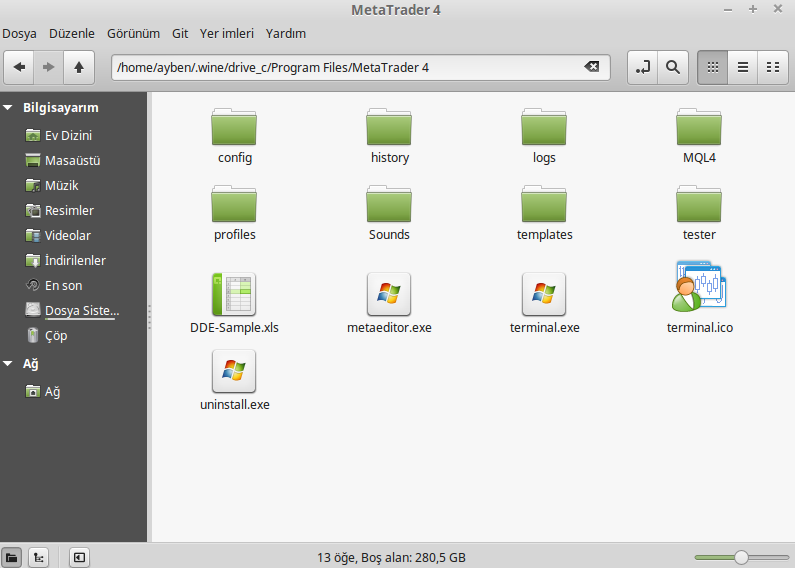Open the Dosya menu
The image size is (795, 568).
pos(19,33)
